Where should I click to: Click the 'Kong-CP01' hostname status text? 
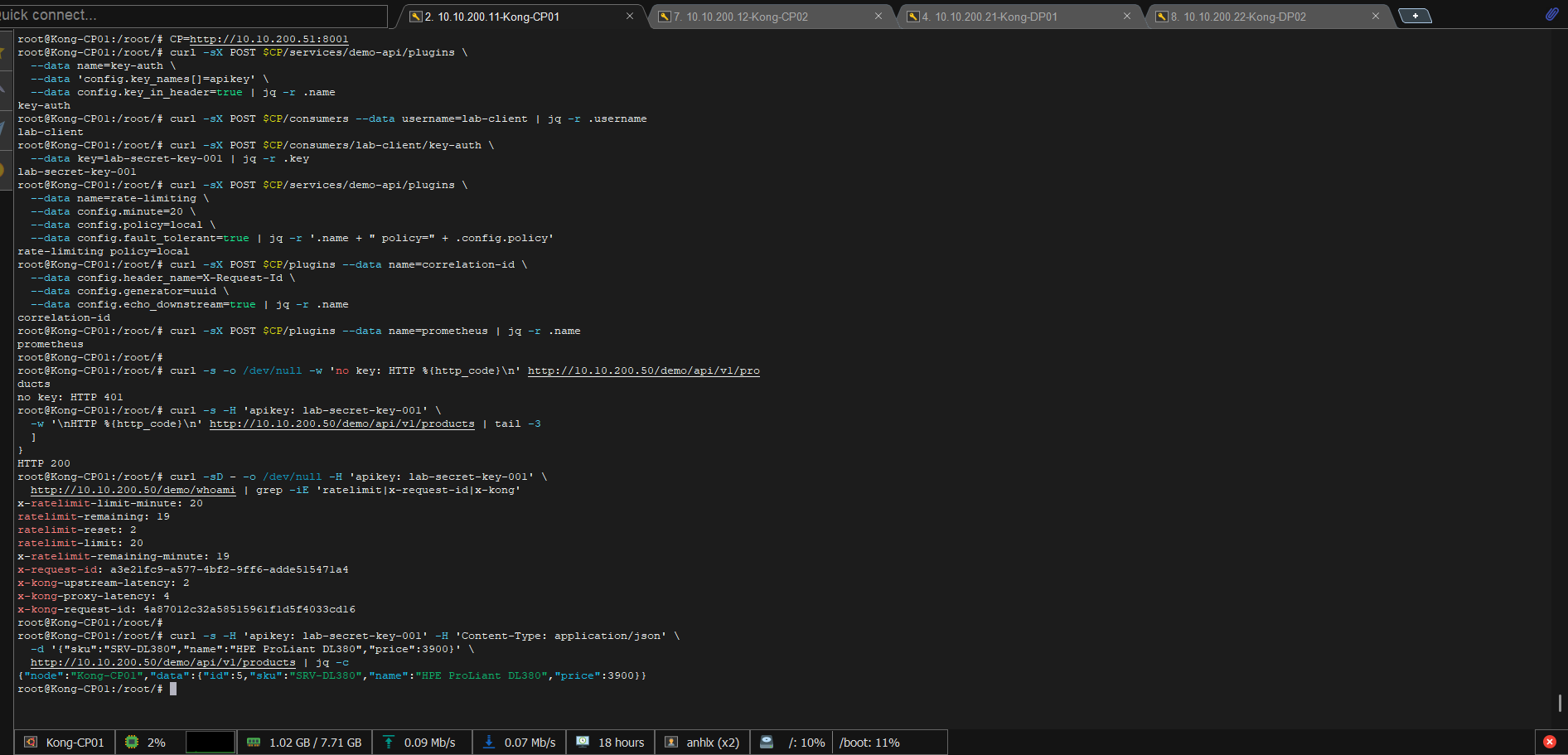pos(75,743)
